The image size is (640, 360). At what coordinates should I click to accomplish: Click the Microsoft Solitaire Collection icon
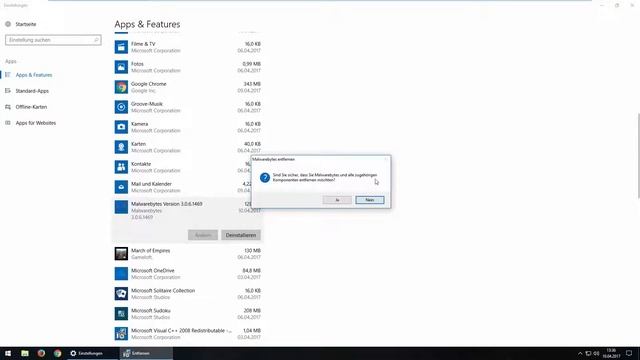(121, 293)
